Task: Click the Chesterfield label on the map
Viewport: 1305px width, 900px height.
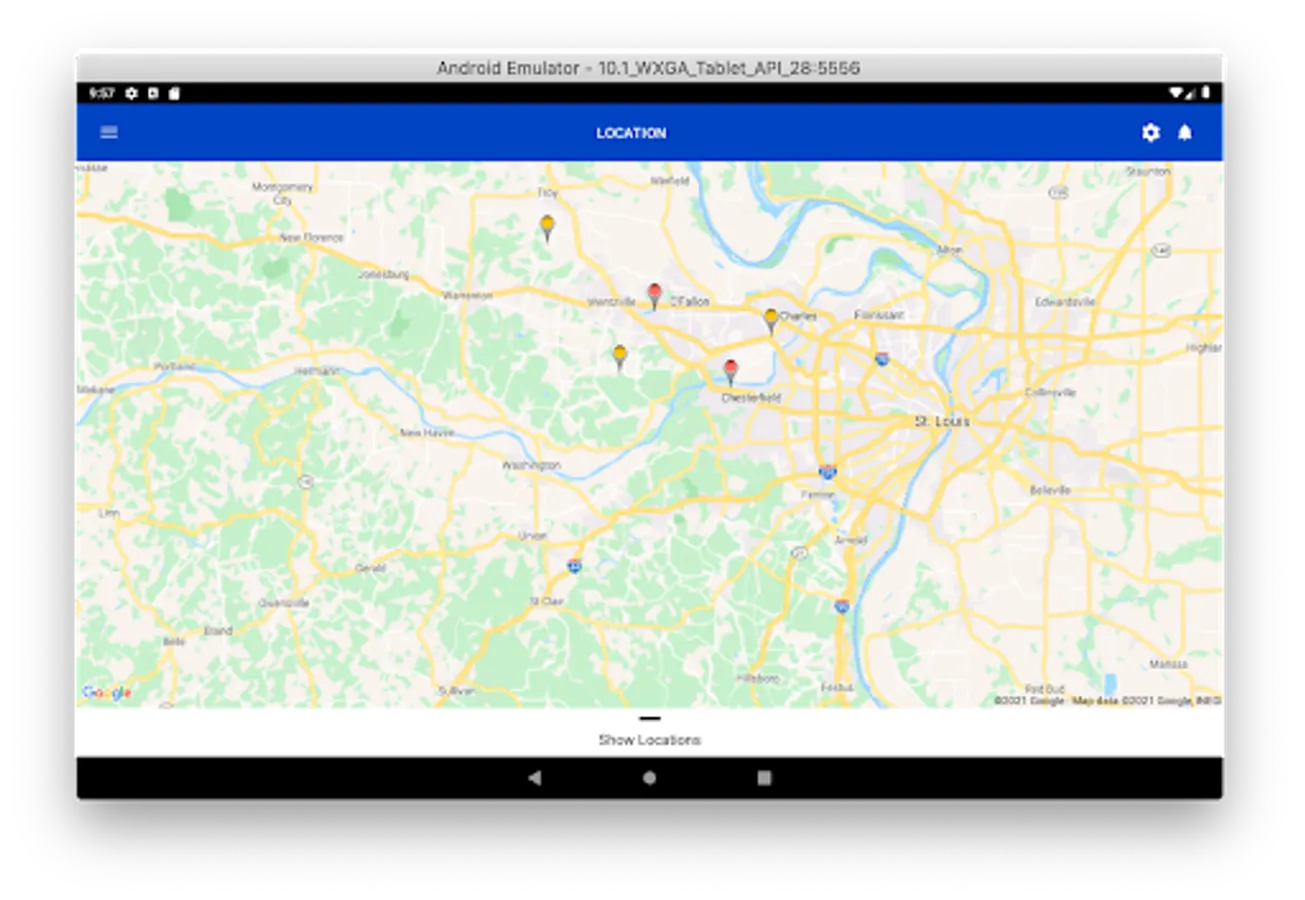Action: (x=751, y=397)
